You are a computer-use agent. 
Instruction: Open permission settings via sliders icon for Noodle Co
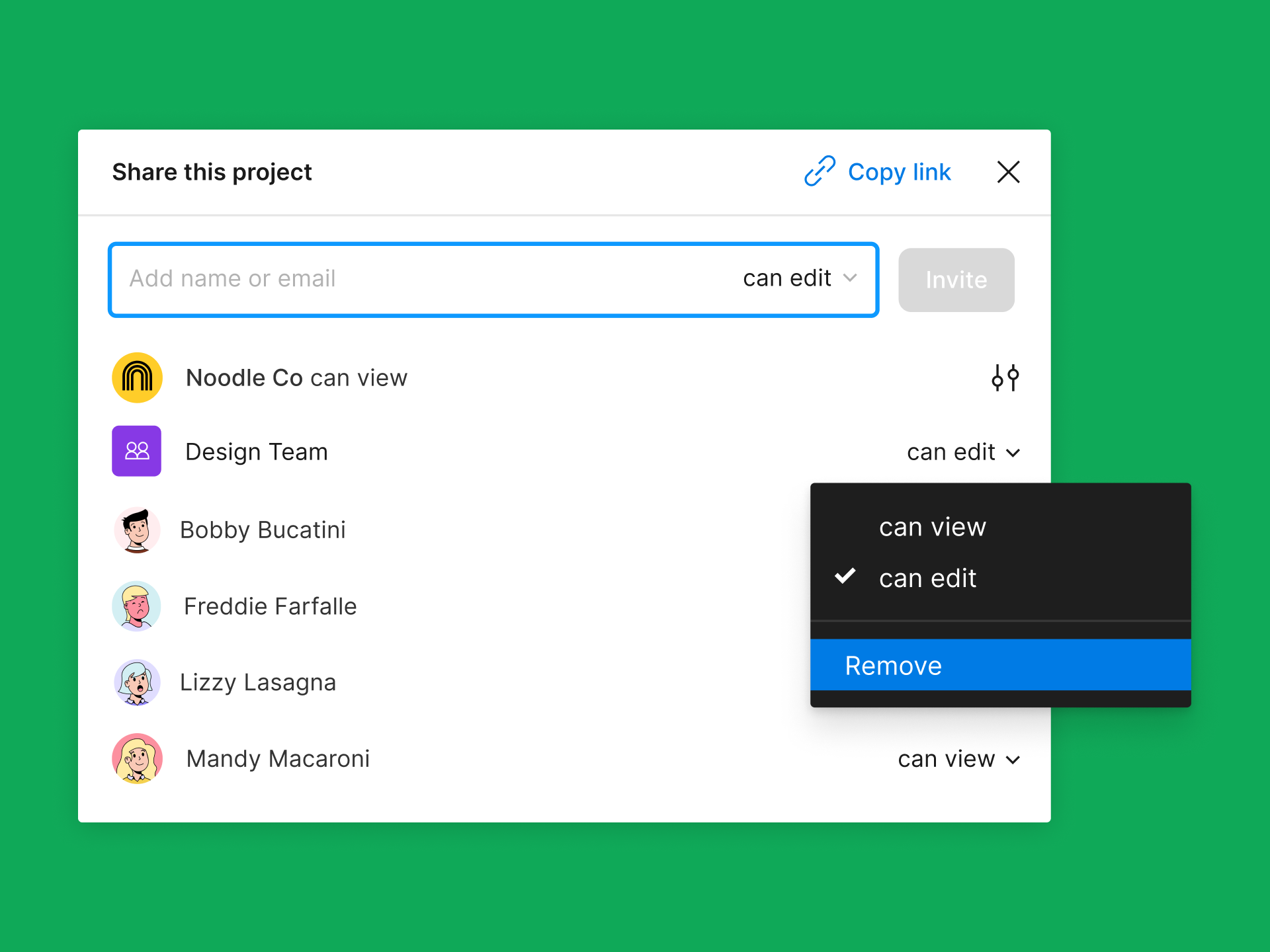click(x=1005, y=377)
